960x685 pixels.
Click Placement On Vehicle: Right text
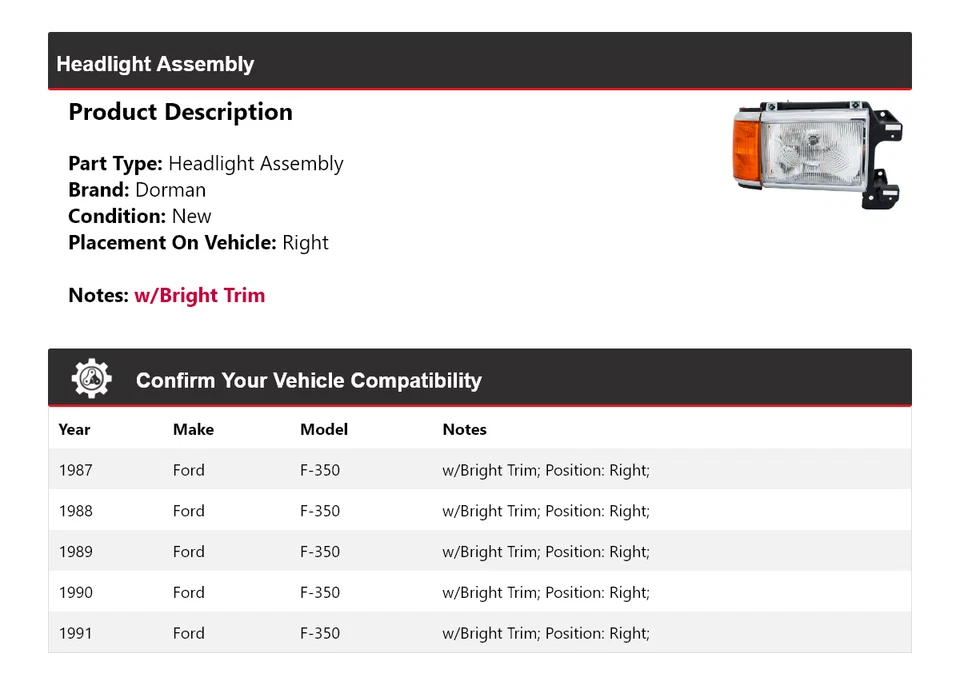click(x=198, y=242)
